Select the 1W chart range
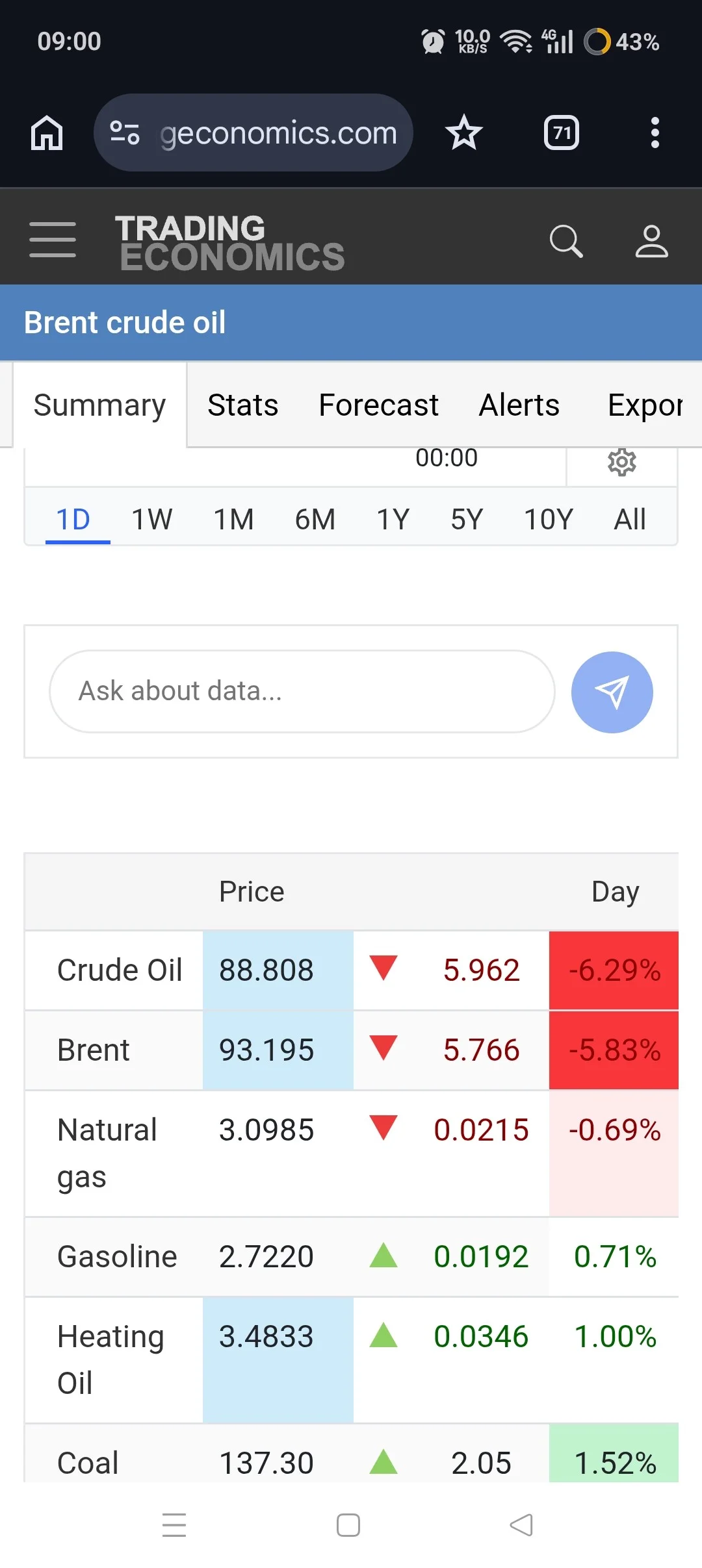702x1568 pixels. tap(152, 520)
